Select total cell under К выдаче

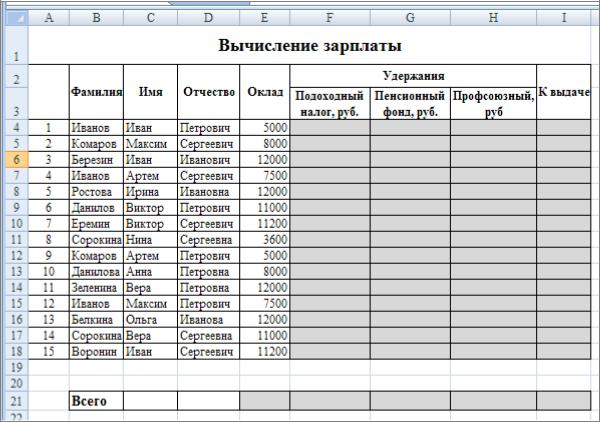[564, 401]
